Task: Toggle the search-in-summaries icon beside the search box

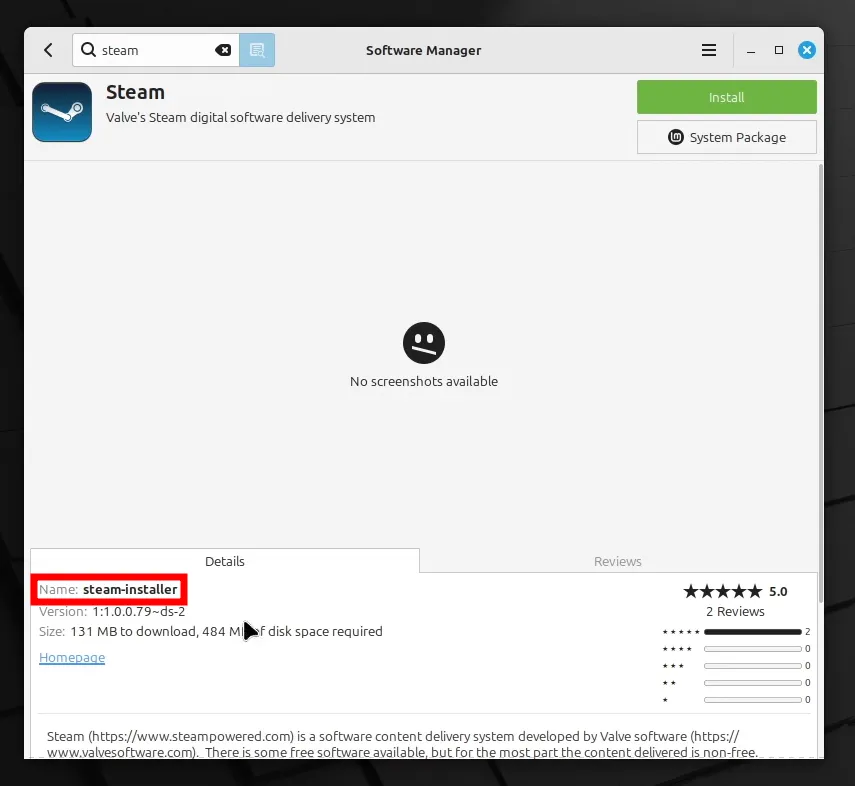Action: [x=257, y=49]
